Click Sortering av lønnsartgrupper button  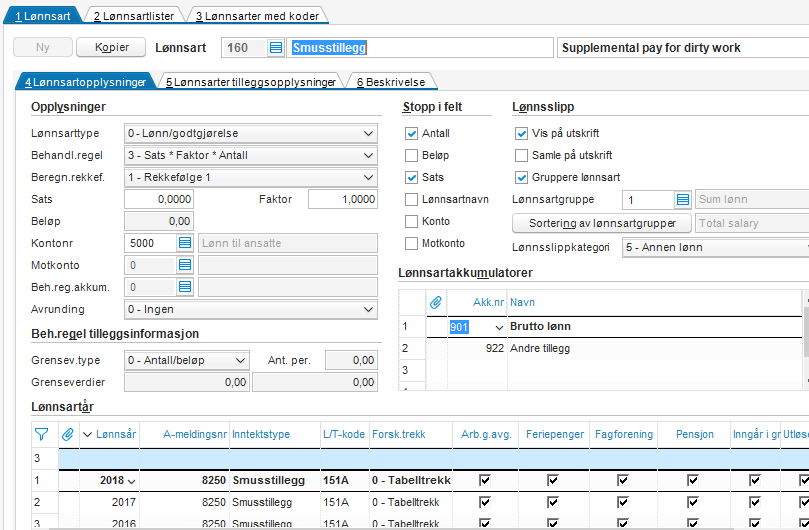[x=602, y=223]
